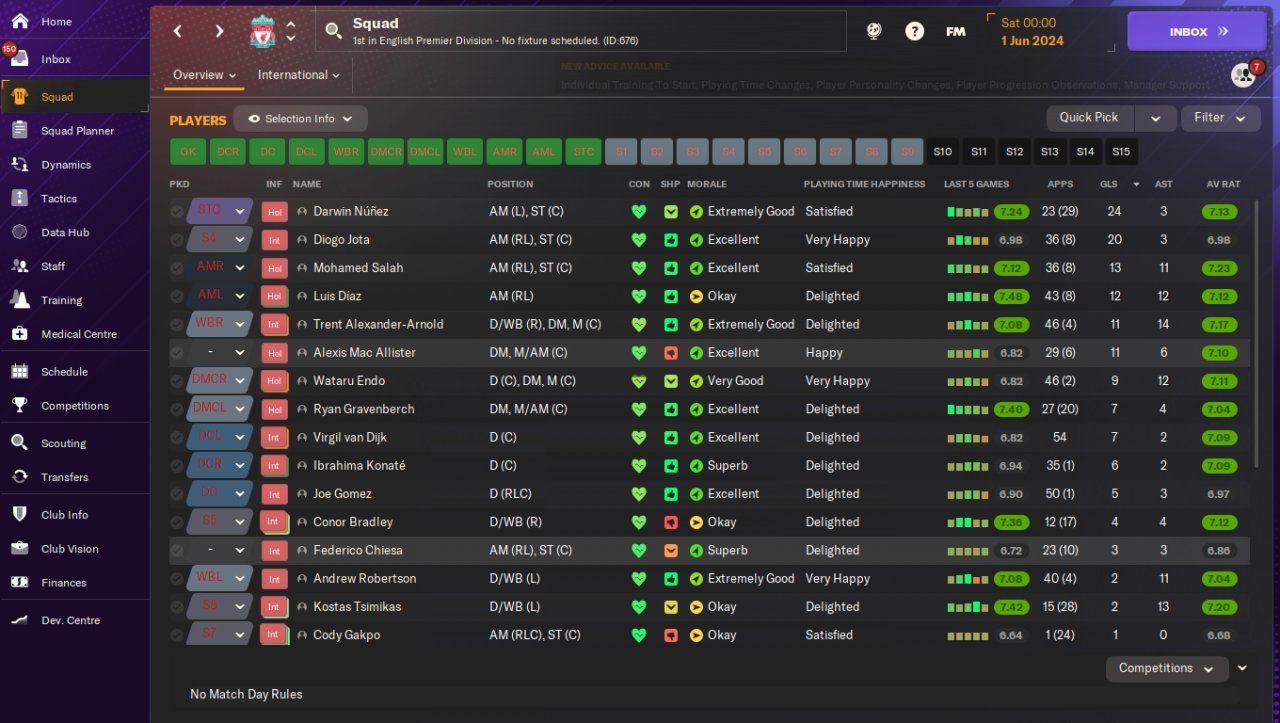Toggle selection circle for Darwin Núñez
Image resolution: width=1280 pixels, height=723 pixels.
[x=177, y=212]
